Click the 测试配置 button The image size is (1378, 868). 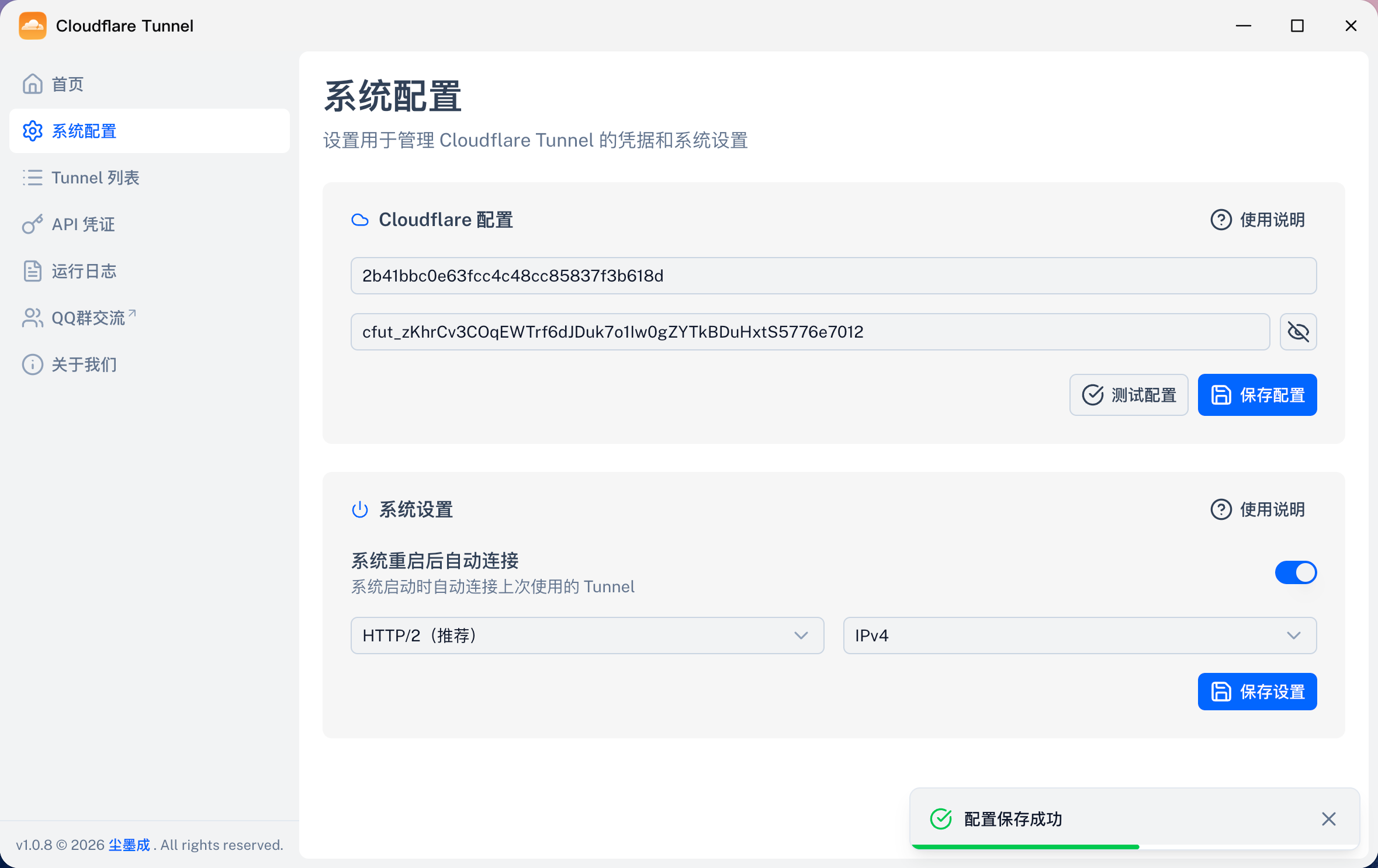click(1128, 395)
